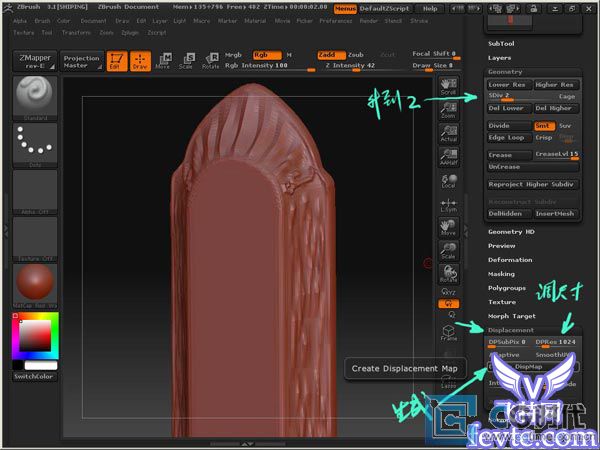The height and width of the screenshot is (450, 600).
Task: Activate the Edit mode icon
Action: point(117,61)
